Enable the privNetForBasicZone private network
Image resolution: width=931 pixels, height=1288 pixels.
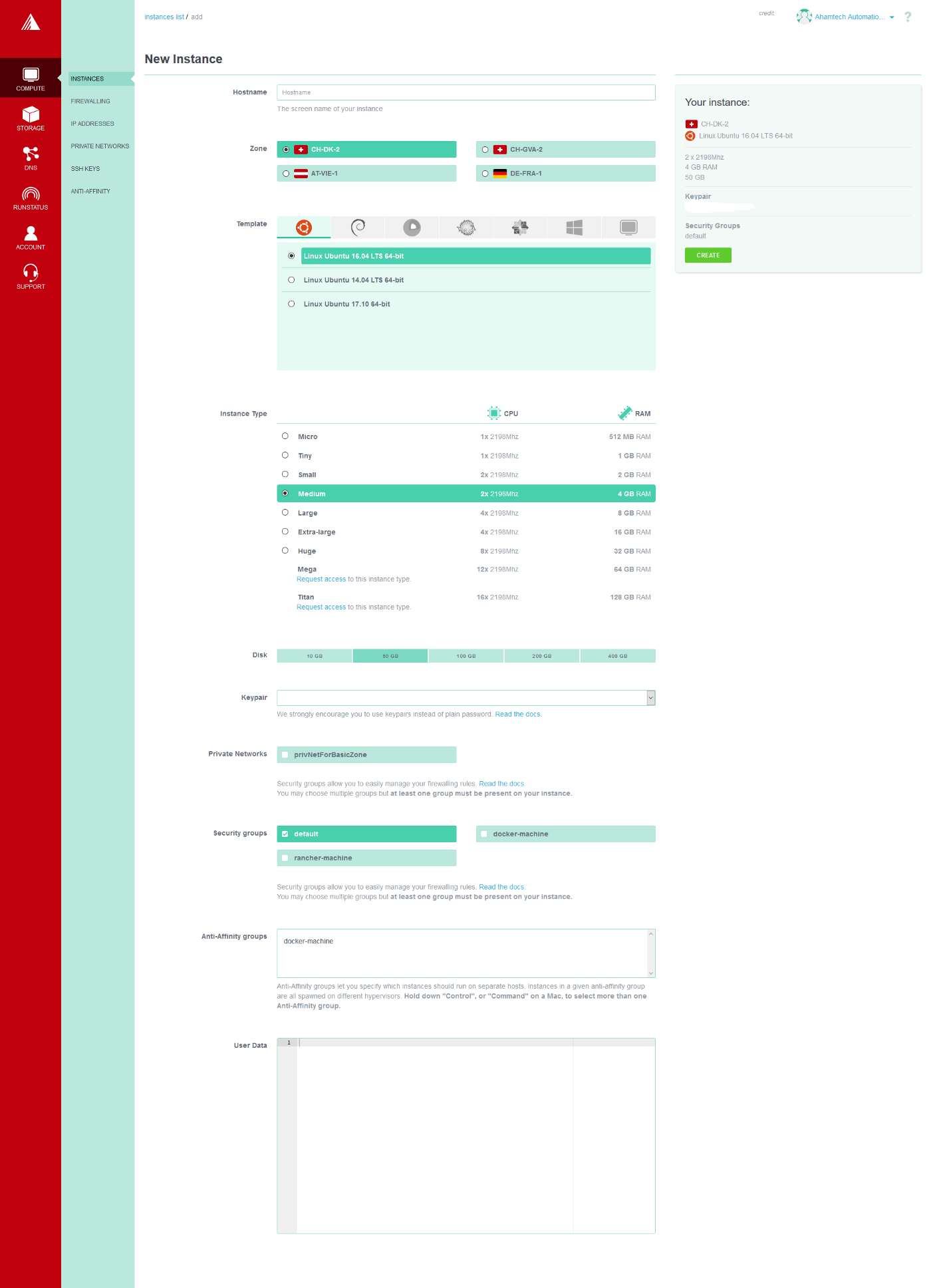click(285, 755)
